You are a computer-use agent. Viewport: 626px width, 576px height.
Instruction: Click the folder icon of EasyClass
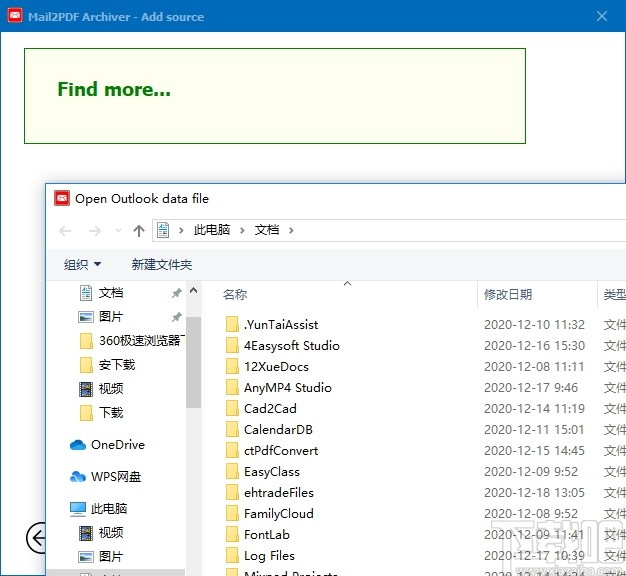(x=232, y=471)
